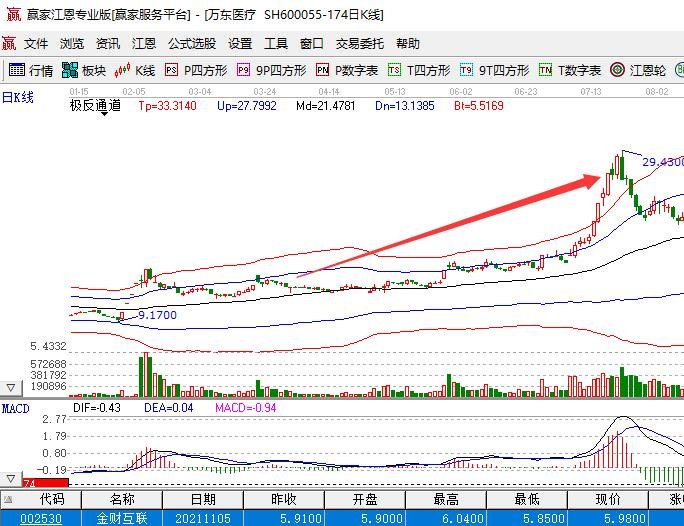Click the 9.1700 low price label
684x526 pixels.
[157, 315]
